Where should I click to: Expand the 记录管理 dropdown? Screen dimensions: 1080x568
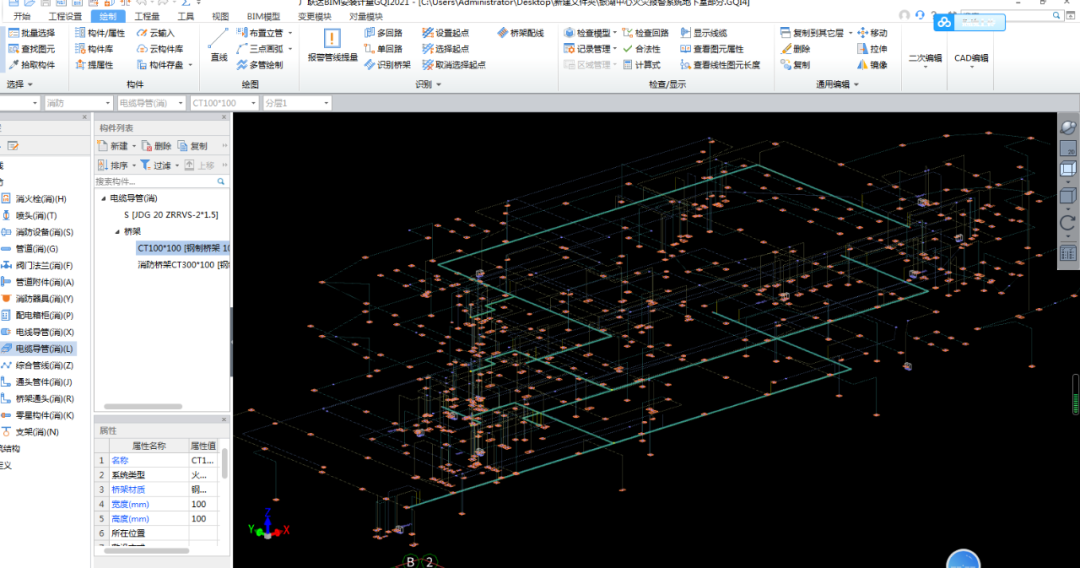pos(614,49)
